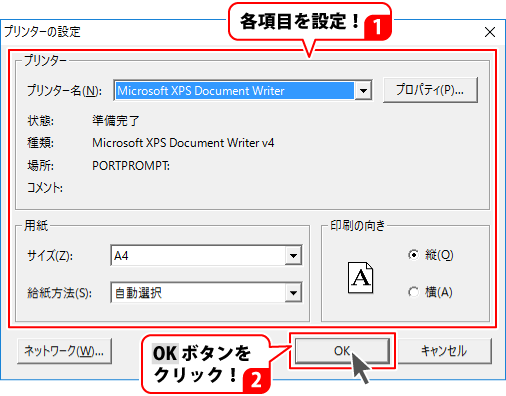Click the 場所: label
506x396 pixels.
click(x=40, y=165)
